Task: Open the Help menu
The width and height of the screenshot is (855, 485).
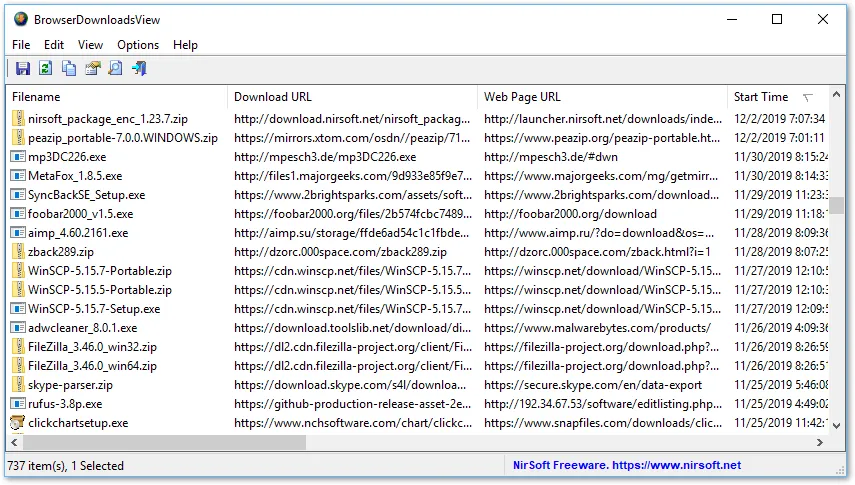Action: [185, 45]
